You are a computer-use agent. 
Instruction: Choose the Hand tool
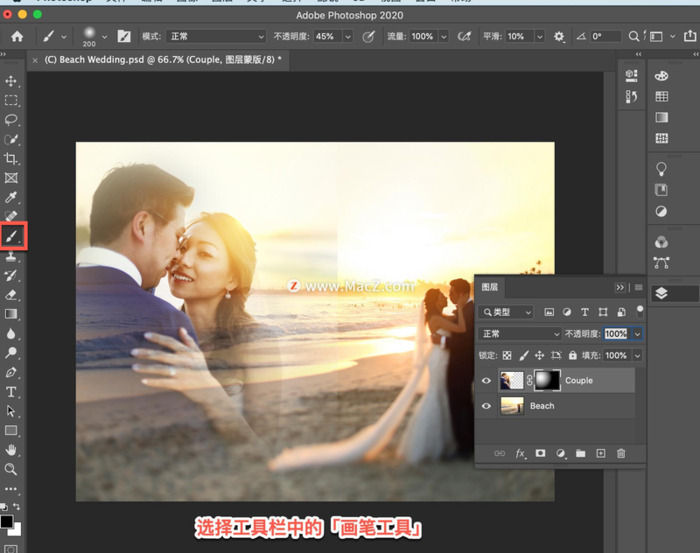pyautogui.click(x=12, y=450)
